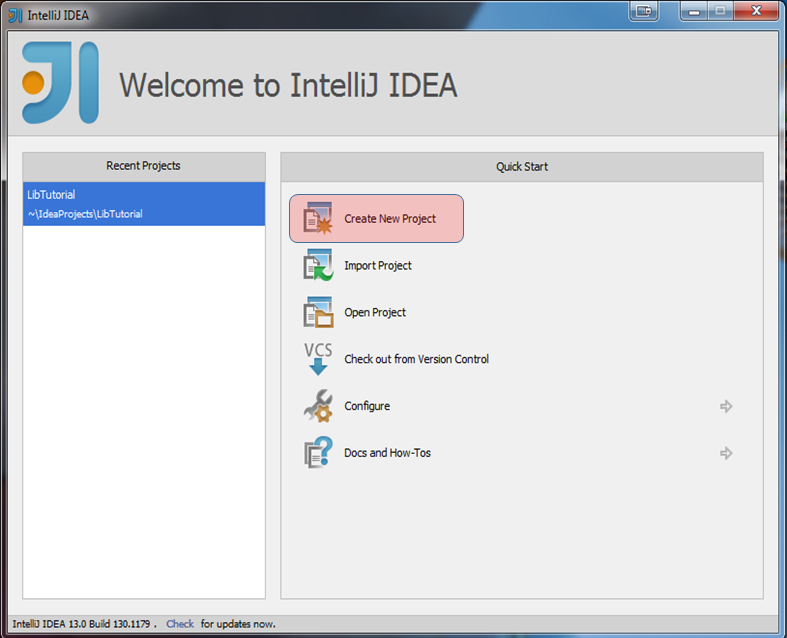This screenshot has height=638, width=787.
Task: Click the VCS checkout arrow icon
Action: [x=318, y=359]
